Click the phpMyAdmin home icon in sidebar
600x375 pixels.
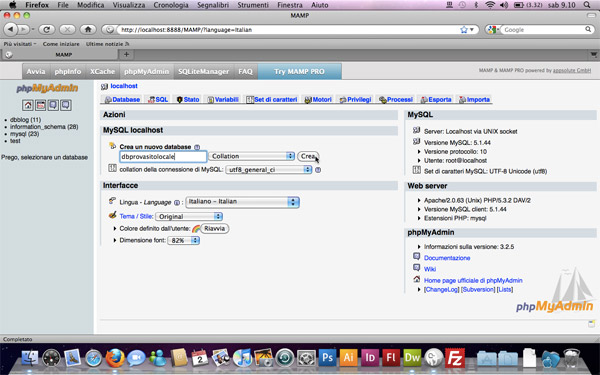click(x=28, y=105)
